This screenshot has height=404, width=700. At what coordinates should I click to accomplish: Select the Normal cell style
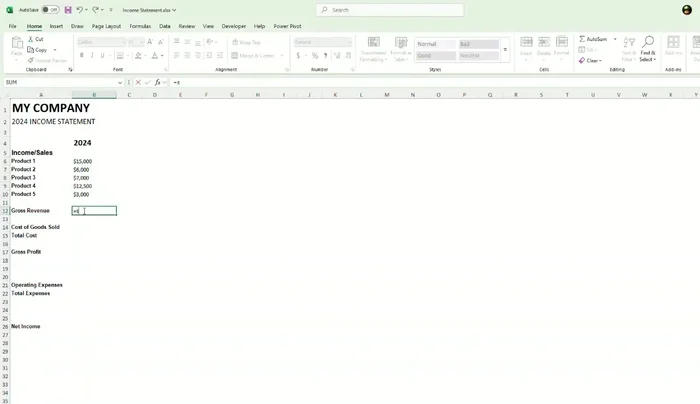tap(436, 44)
